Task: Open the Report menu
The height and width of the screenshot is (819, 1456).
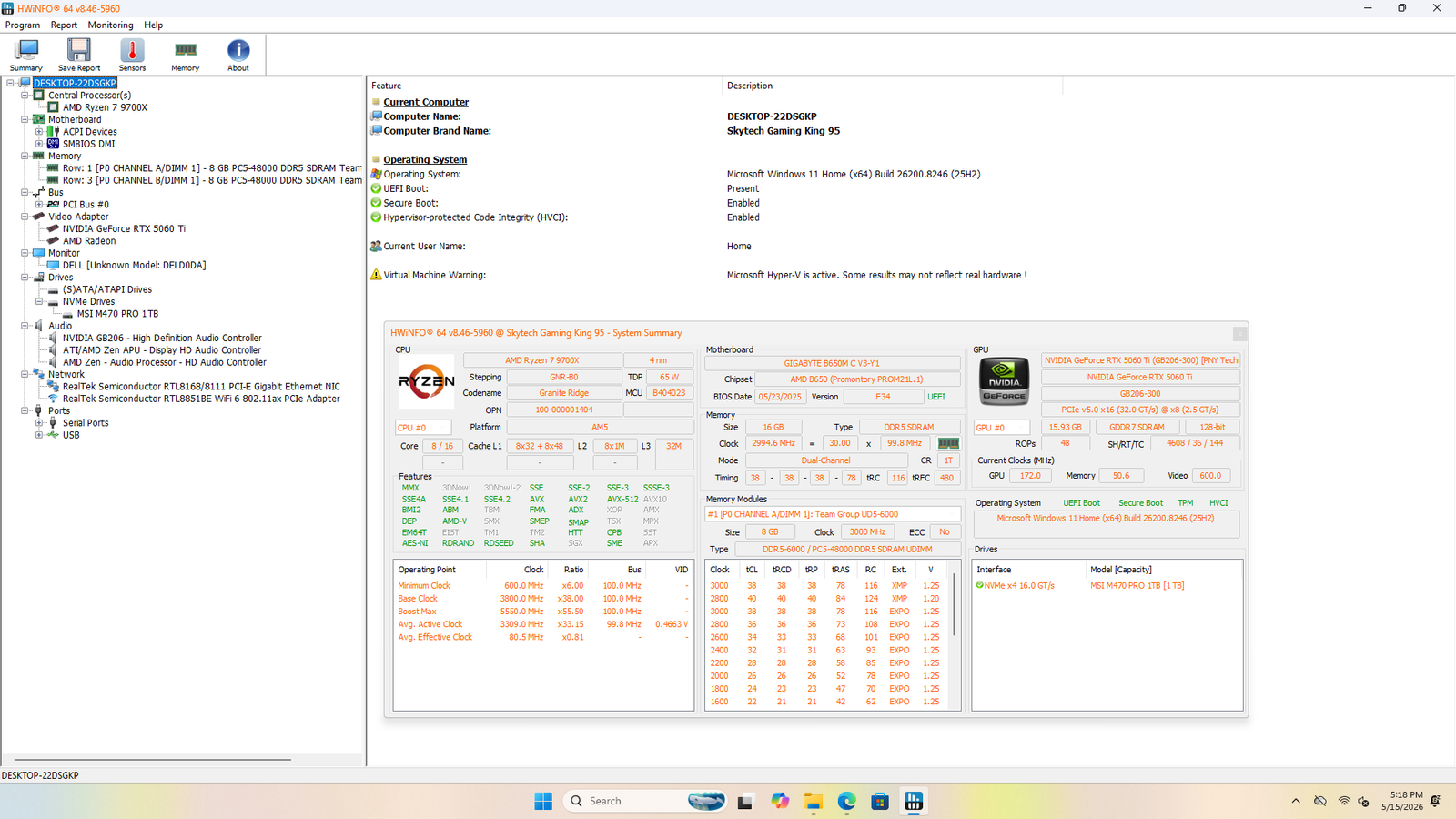Action: point(64,25)
